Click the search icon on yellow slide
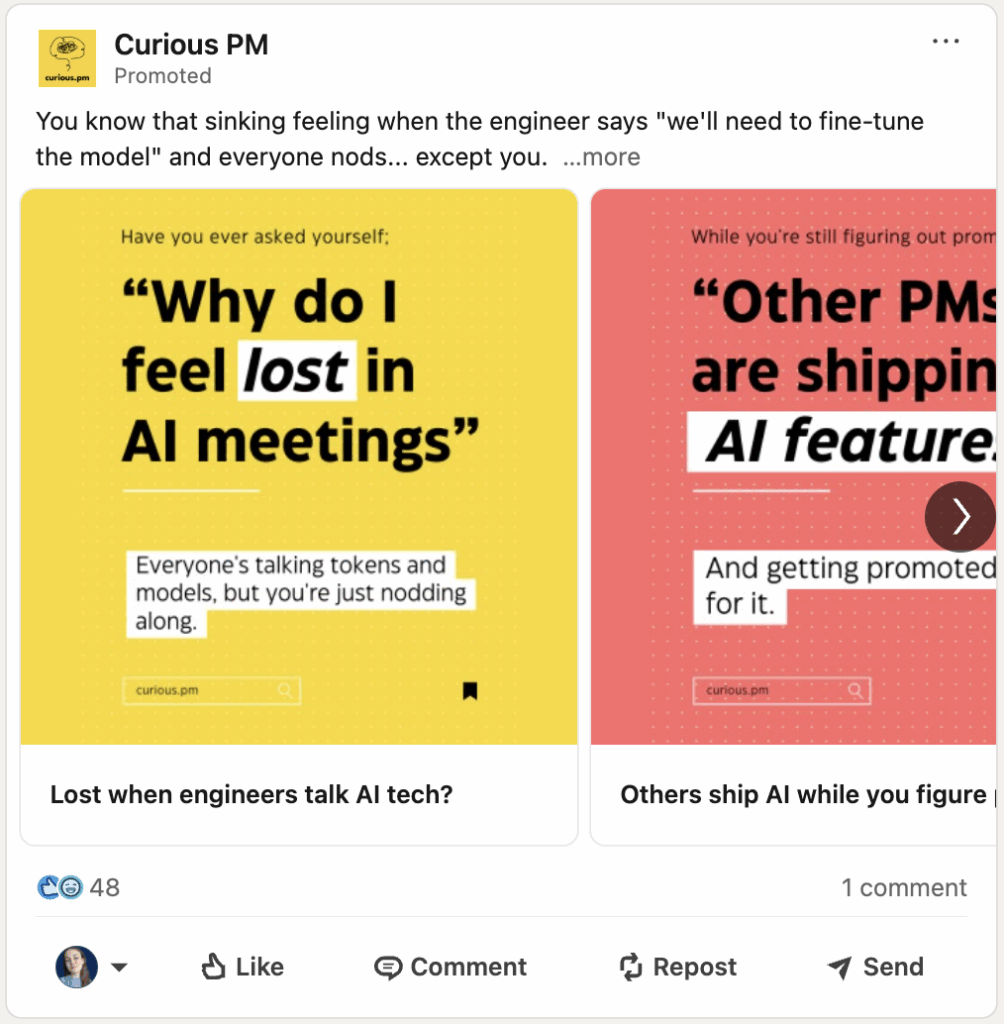The width and height of the screenshot is (1004, 1024). (286, 690)
